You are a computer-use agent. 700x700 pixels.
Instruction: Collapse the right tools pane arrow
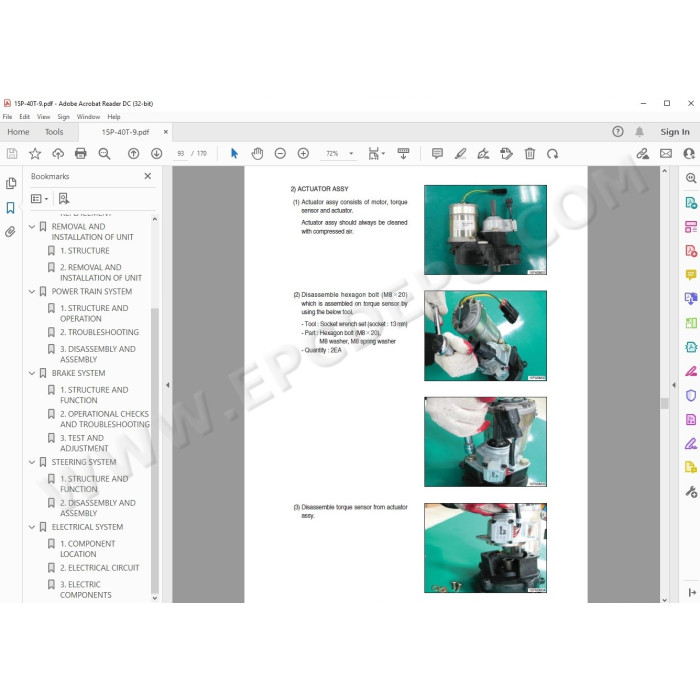tap(674, 385)
